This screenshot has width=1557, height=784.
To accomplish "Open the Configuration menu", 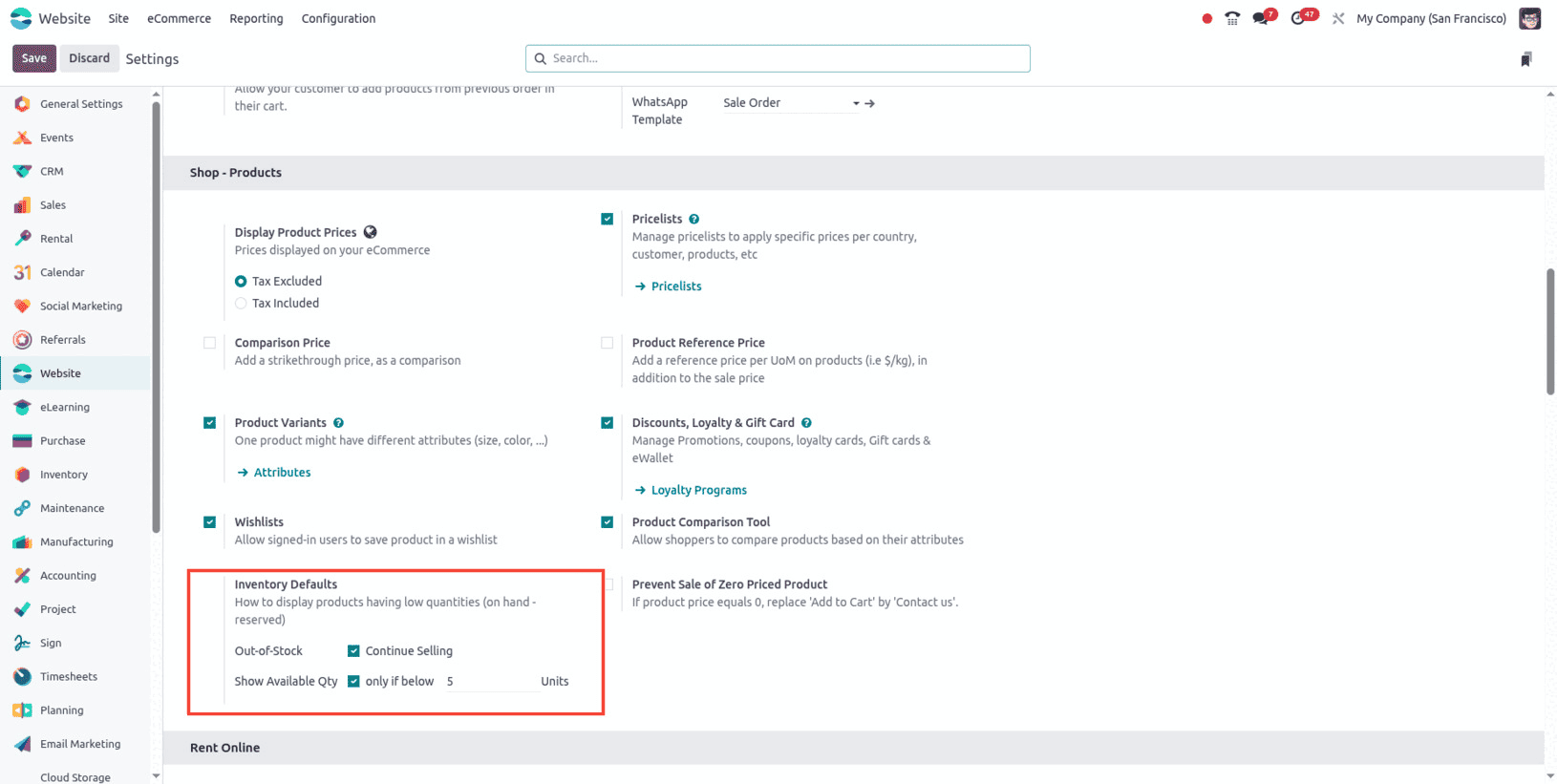I will coord(338,18).
